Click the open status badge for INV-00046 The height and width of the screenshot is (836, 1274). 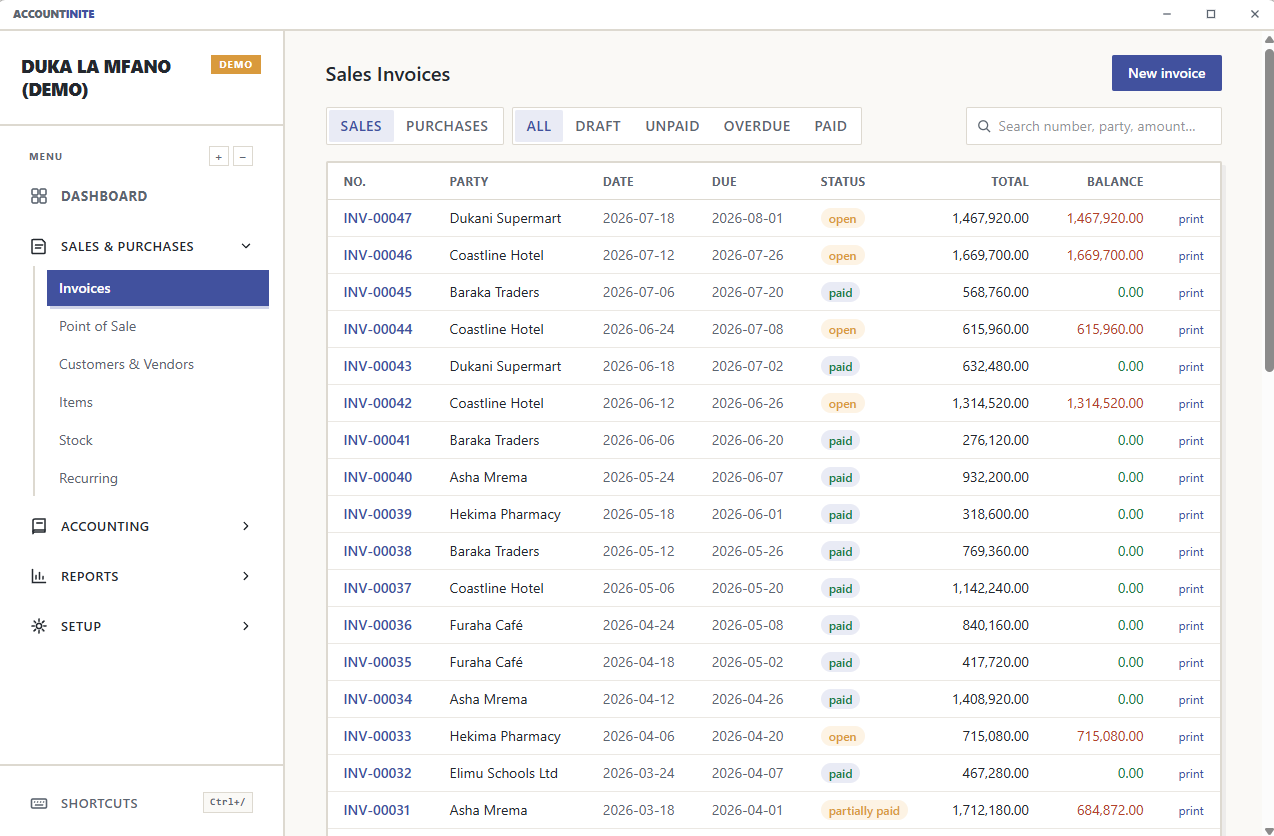click(842, 256)
